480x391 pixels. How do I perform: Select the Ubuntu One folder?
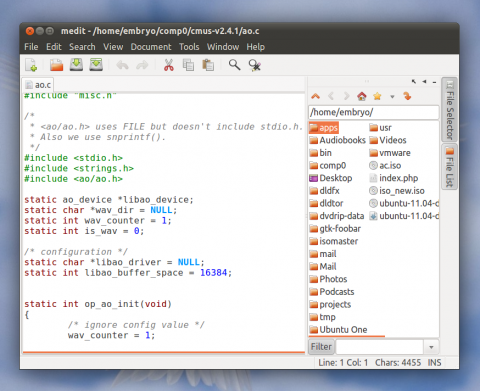[338, 330]
